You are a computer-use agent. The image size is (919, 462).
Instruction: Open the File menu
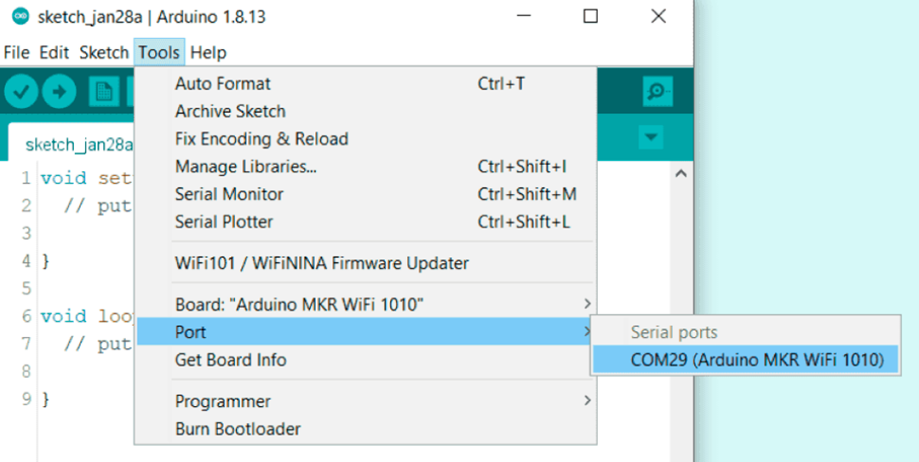(16, 52)
